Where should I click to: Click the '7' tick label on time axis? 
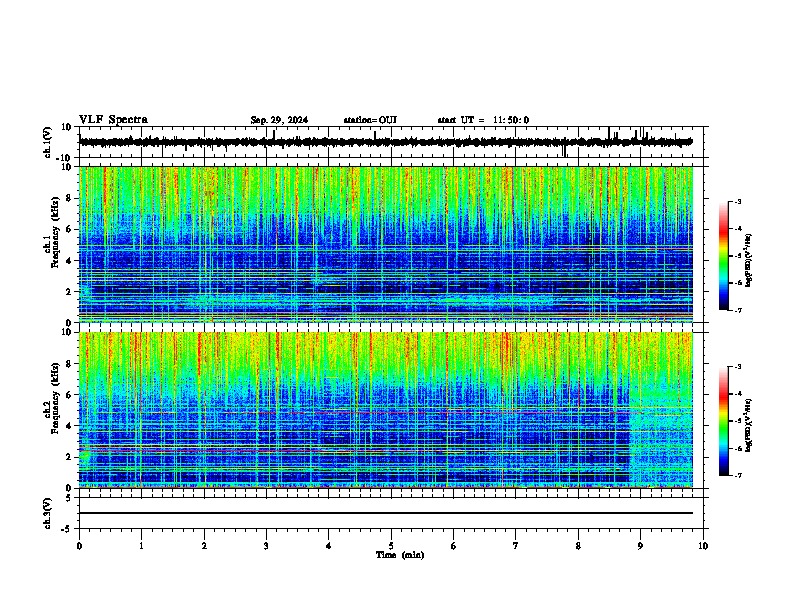coord(516,546)
